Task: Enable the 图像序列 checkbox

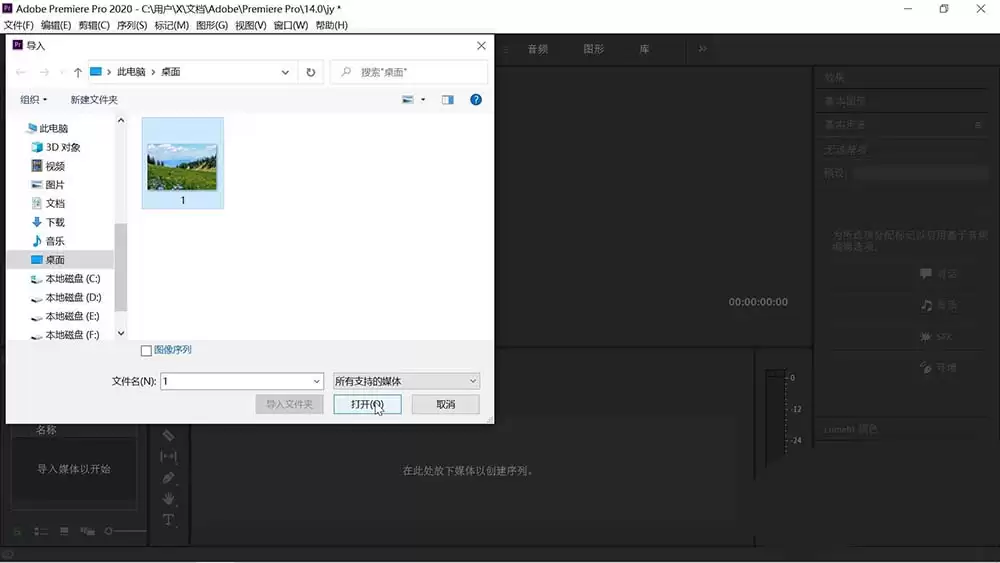Action: [146, 350]
